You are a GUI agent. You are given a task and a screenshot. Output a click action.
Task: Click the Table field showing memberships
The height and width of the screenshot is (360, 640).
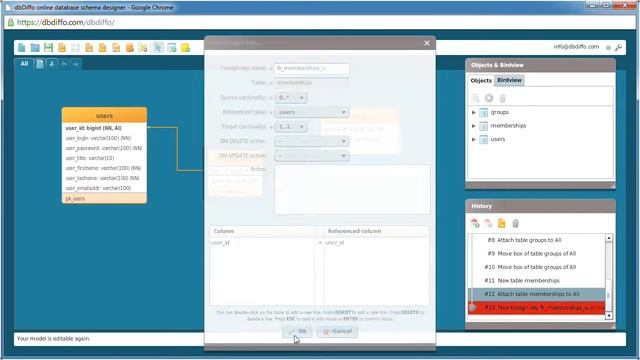point(312,83)
